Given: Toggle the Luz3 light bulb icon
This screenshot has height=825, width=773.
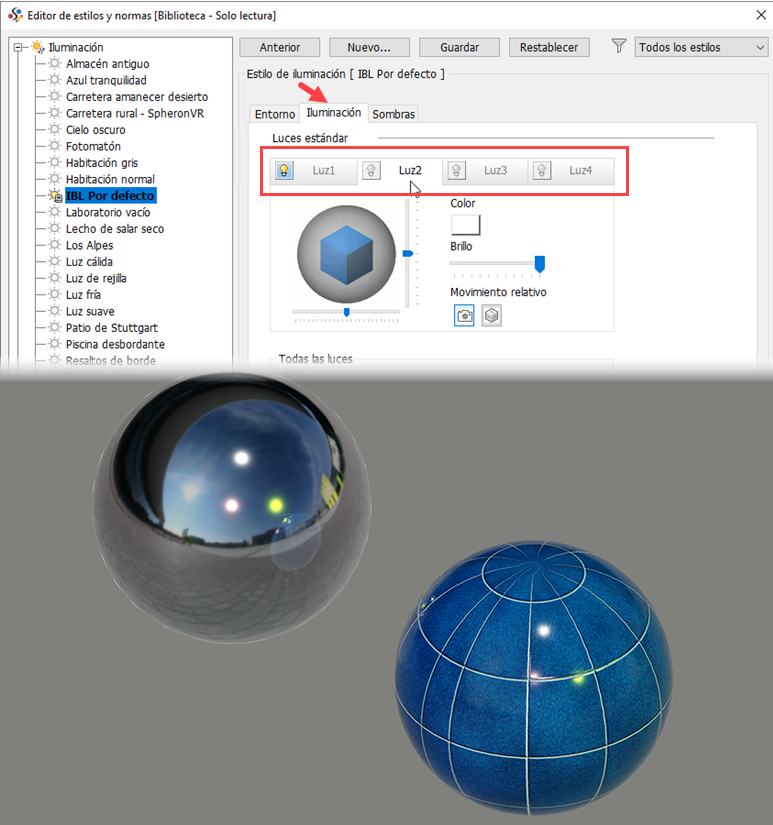Looking at the screenshot, I should 456,170.
